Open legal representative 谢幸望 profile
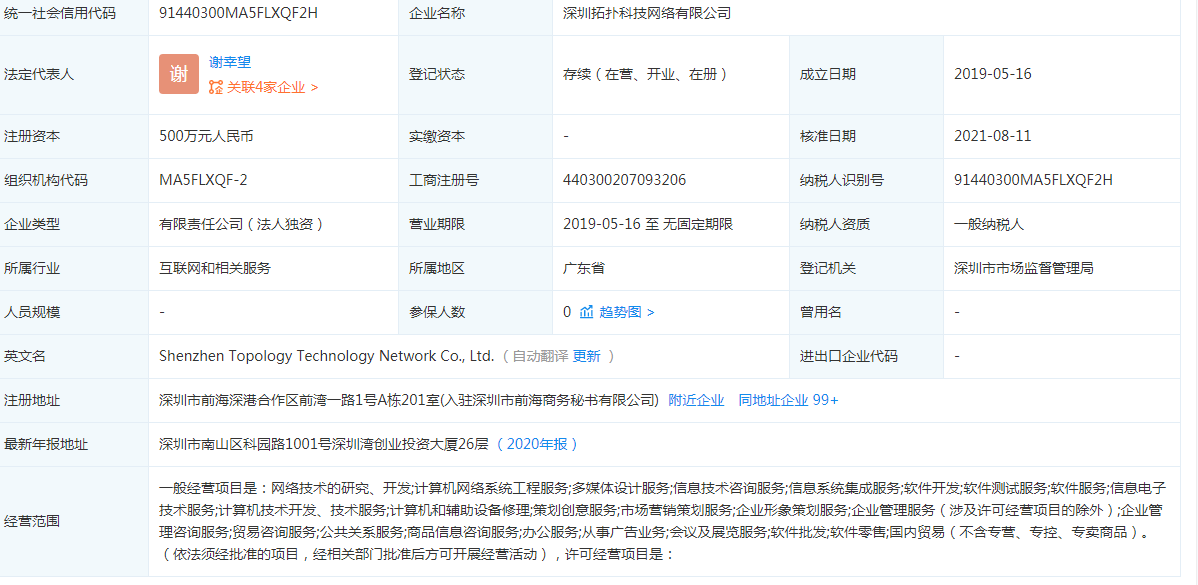The image size is (1198, 585). click(x=230, y=63)
